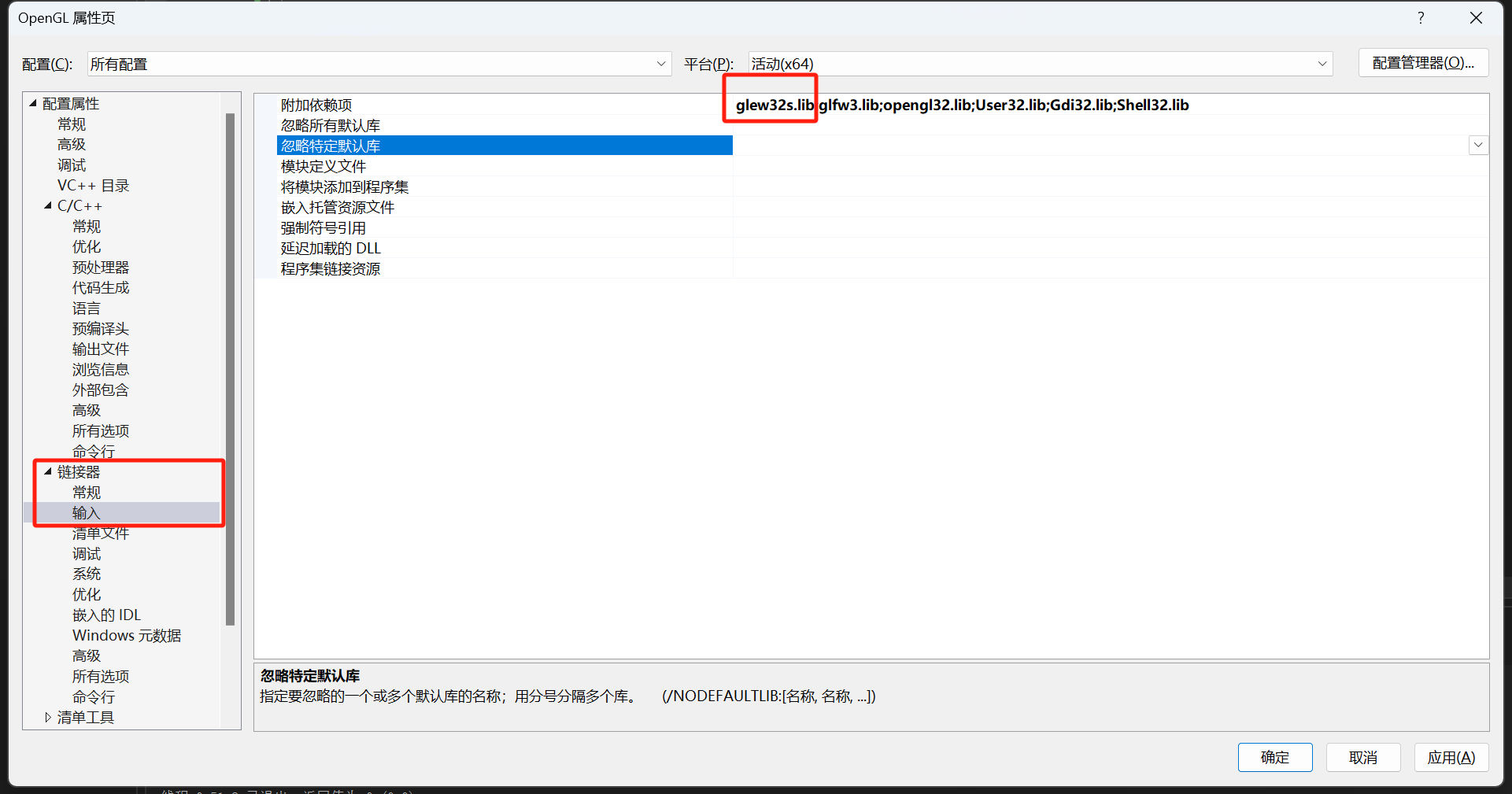Open the 预处理器 page
The width and height of the screenshot is (1512, 794).
tap(101, 268)
